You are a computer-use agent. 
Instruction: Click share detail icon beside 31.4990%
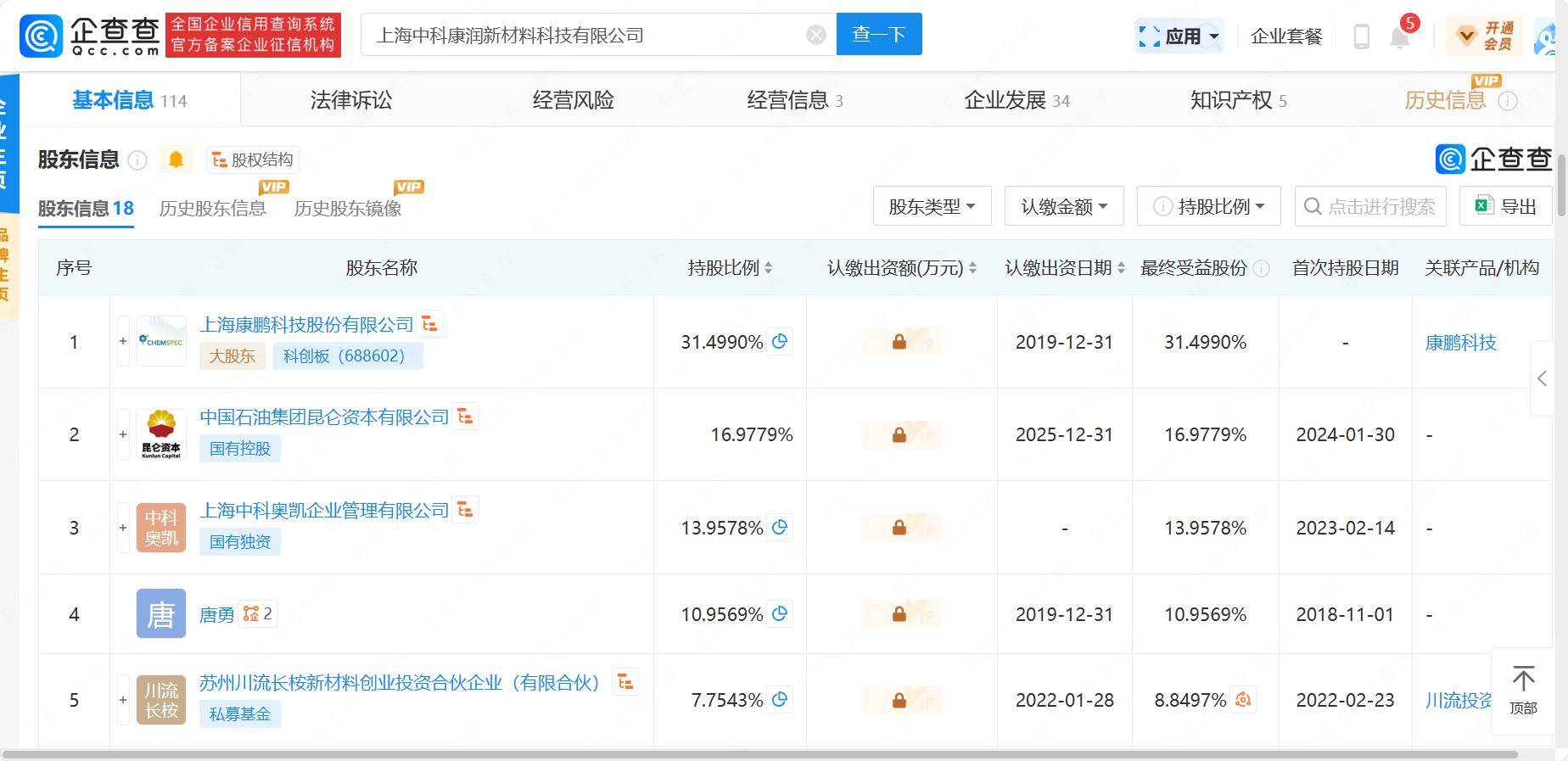pyautogui.click(x=780, y=341)
